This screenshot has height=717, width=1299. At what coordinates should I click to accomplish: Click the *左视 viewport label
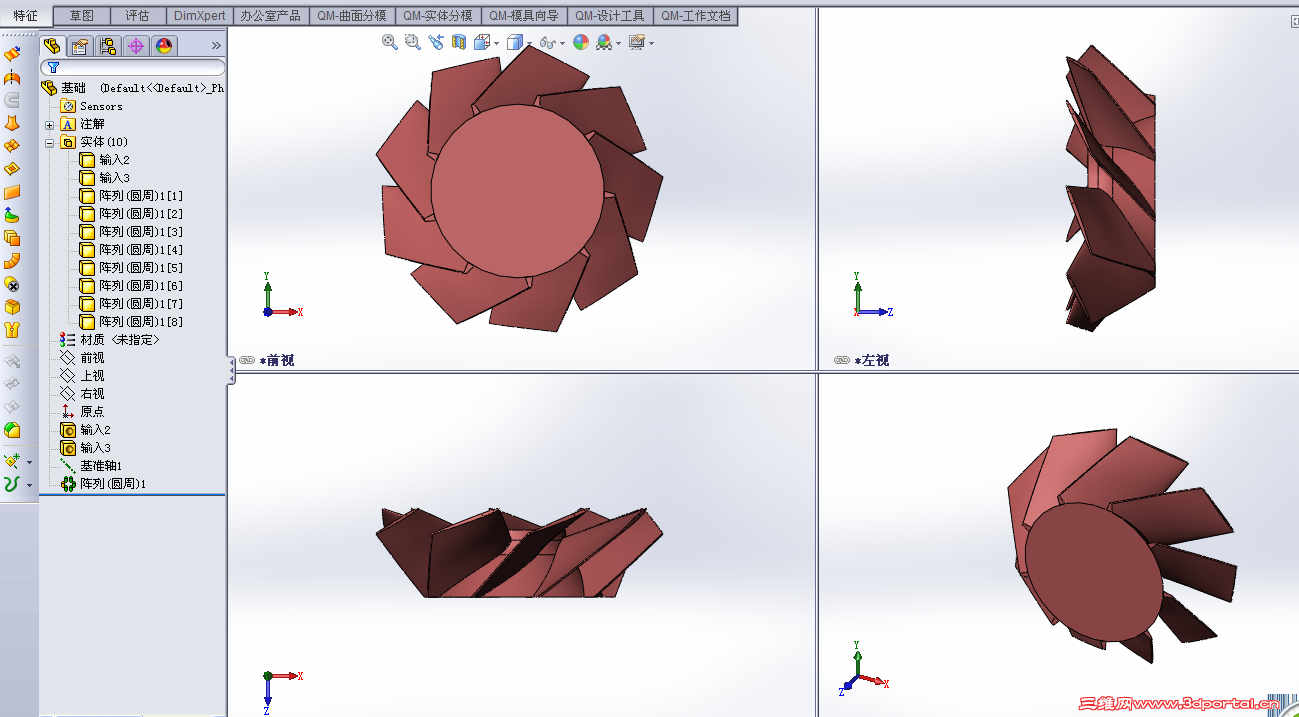pyautogui.click(x=871, y=360)
